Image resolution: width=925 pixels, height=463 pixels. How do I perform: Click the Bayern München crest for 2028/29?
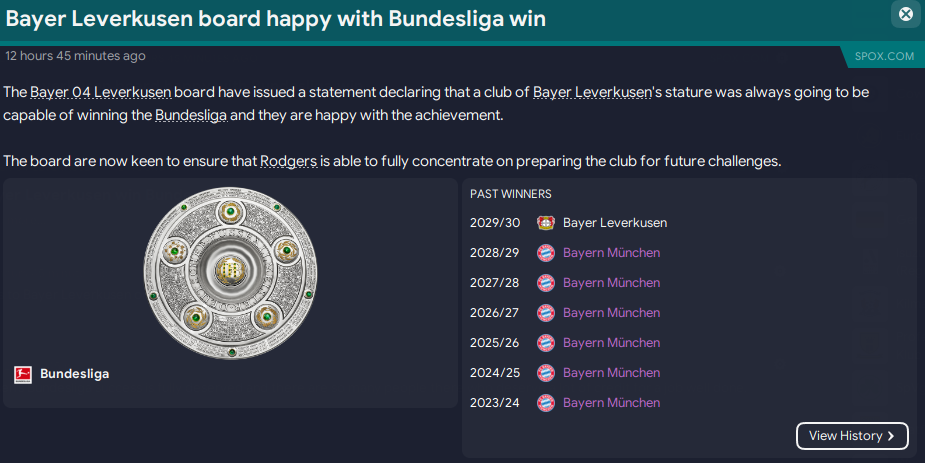click(x=545, y=253)
